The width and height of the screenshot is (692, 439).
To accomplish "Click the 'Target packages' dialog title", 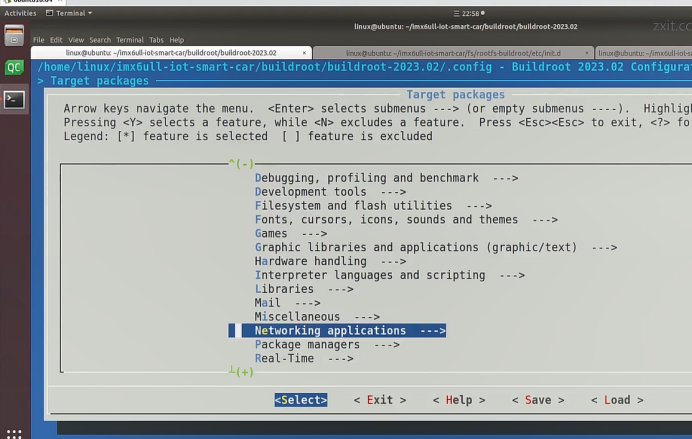I will (x=455, y=94).
